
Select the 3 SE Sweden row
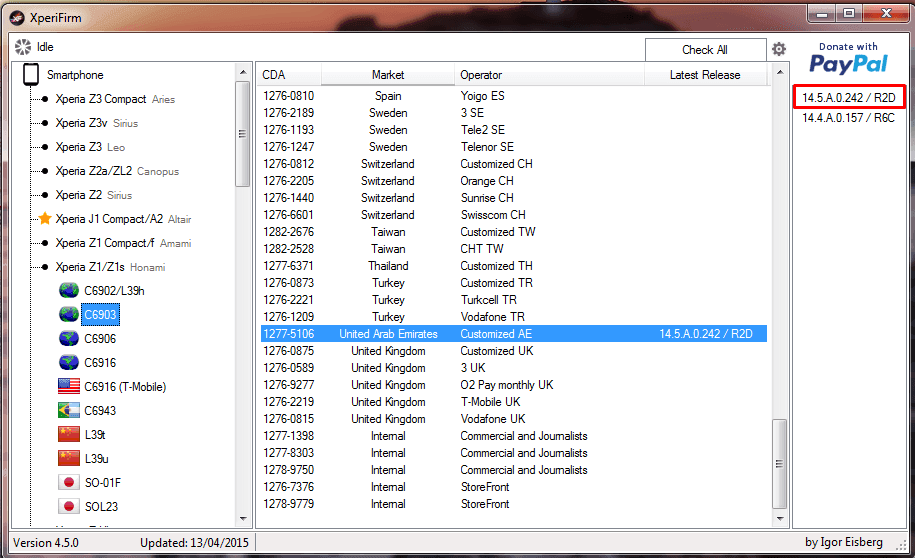514,113
